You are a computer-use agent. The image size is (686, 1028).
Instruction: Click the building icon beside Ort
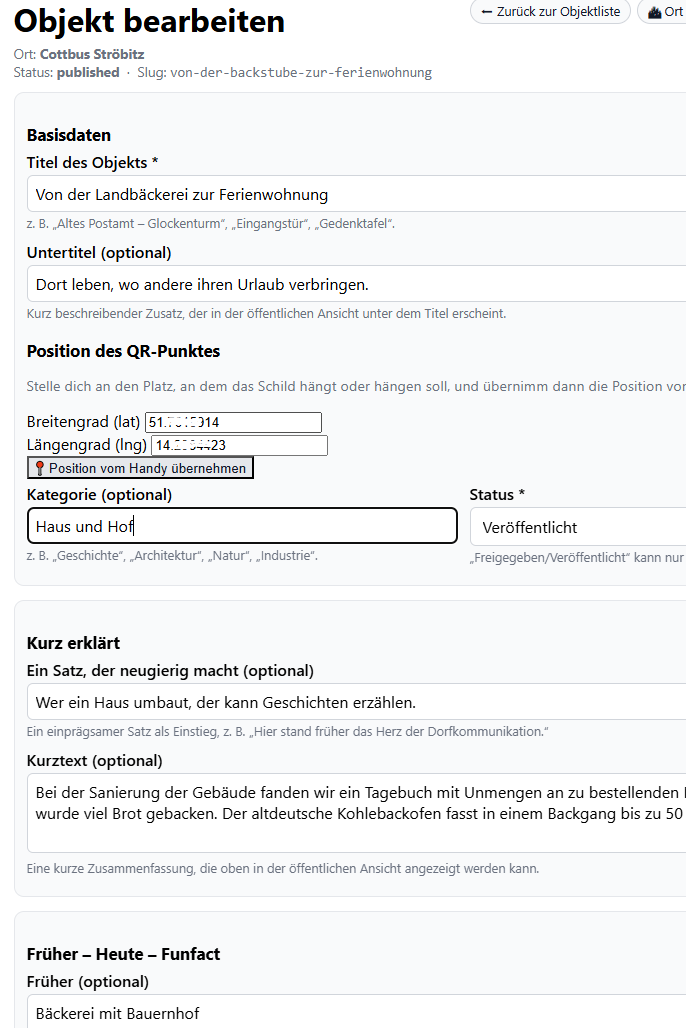(653, 12)
